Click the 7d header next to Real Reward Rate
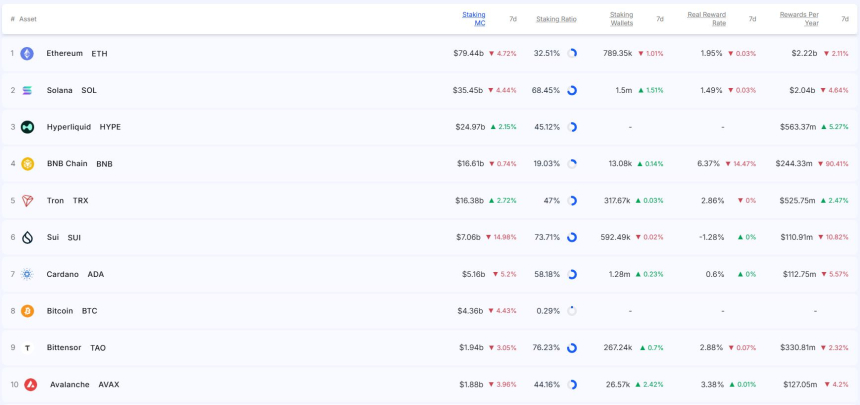This screenshot has height=405, width=860. click(752, 19)
